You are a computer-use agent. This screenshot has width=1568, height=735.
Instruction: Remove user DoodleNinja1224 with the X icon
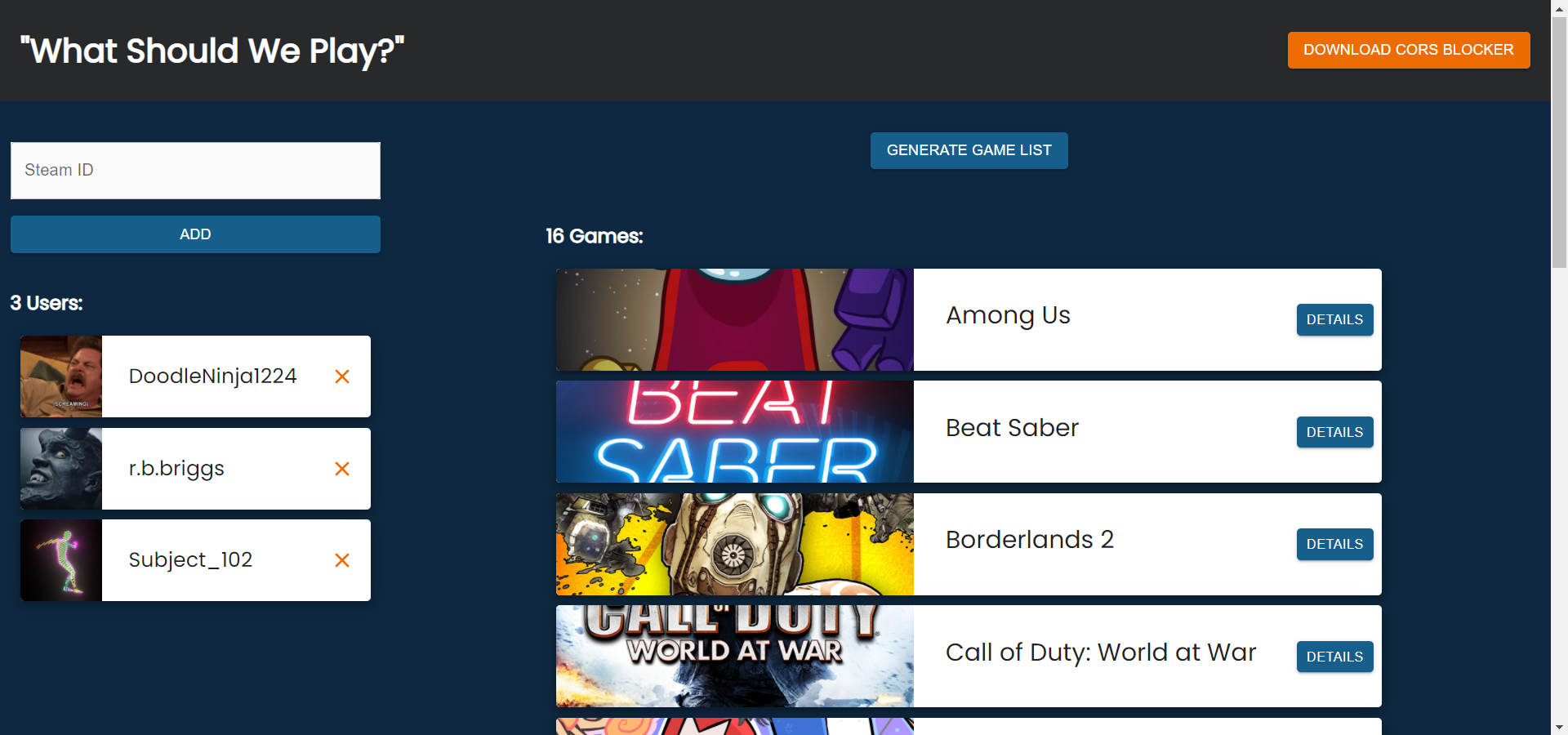click(x=342, y=376)
